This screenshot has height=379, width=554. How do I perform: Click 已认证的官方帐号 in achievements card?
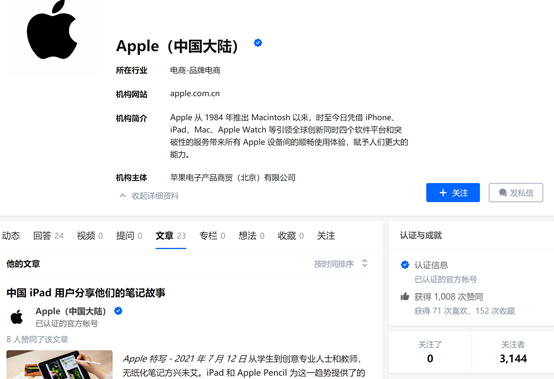[x=446, y=279]
